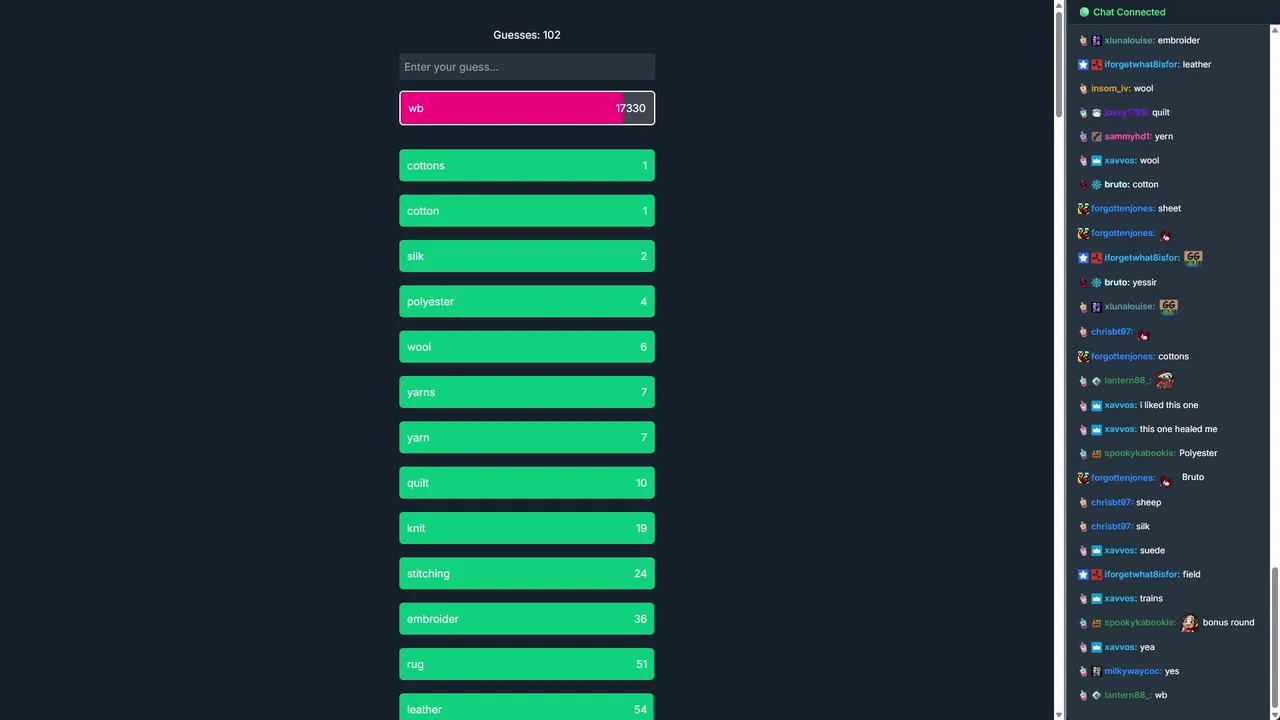Open username xlunalouise on the embroider message
Viewport: 1280px width, 720px height.
(x=1128, y=40)
